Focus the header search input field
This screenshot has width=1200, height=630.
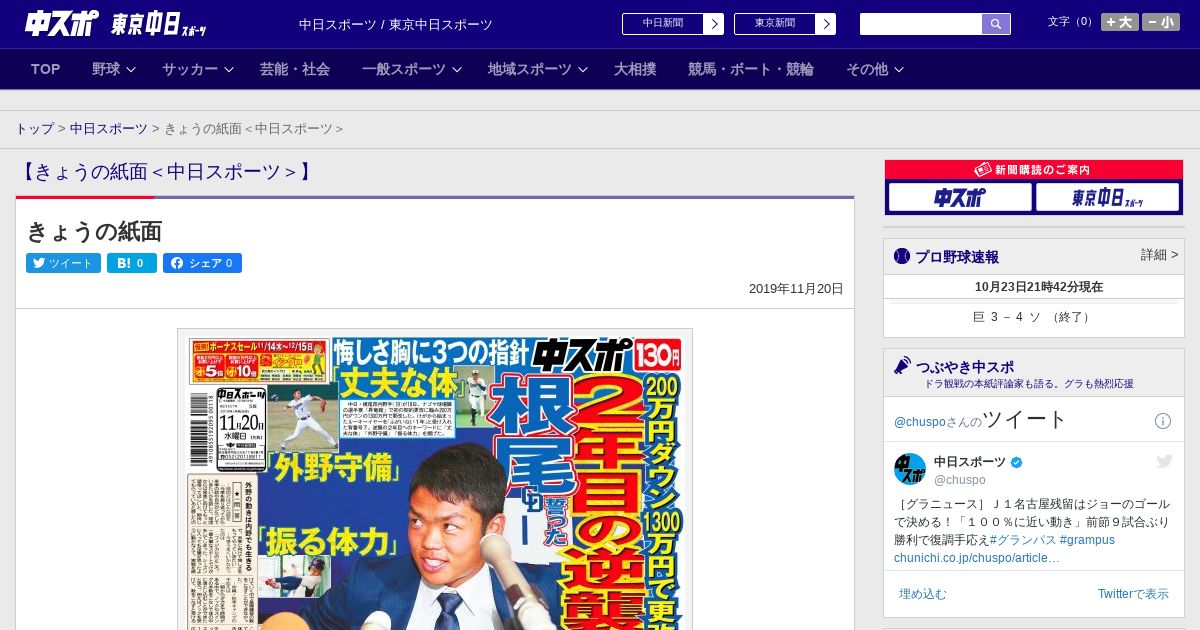(921, 24)
